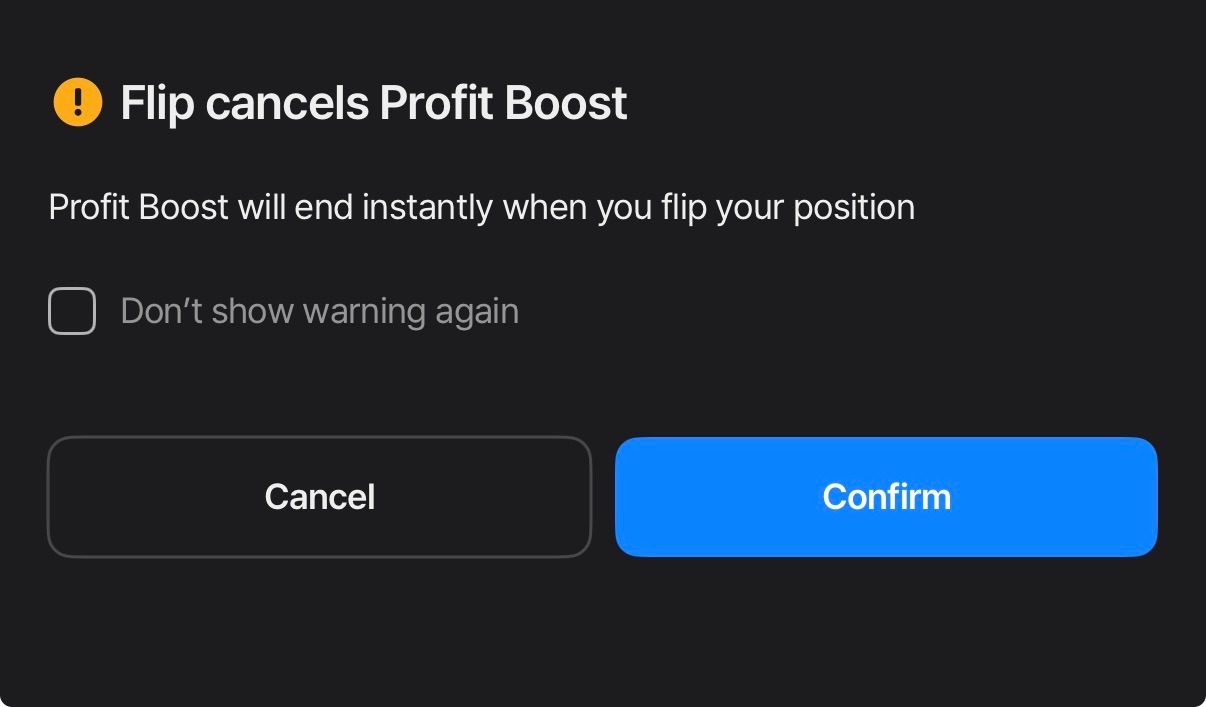Click the outlined Cancel button
This screenshot has height=707, width=1206.
(319, 496)
